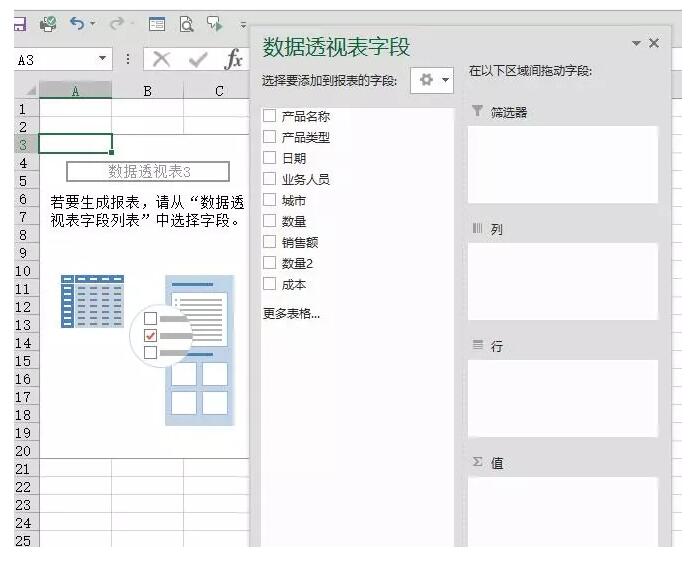Image resolution: width=689 pixels, height=561 pixels.
Task: Open the pivot pane task options arrow
Action: click(636, 43)
